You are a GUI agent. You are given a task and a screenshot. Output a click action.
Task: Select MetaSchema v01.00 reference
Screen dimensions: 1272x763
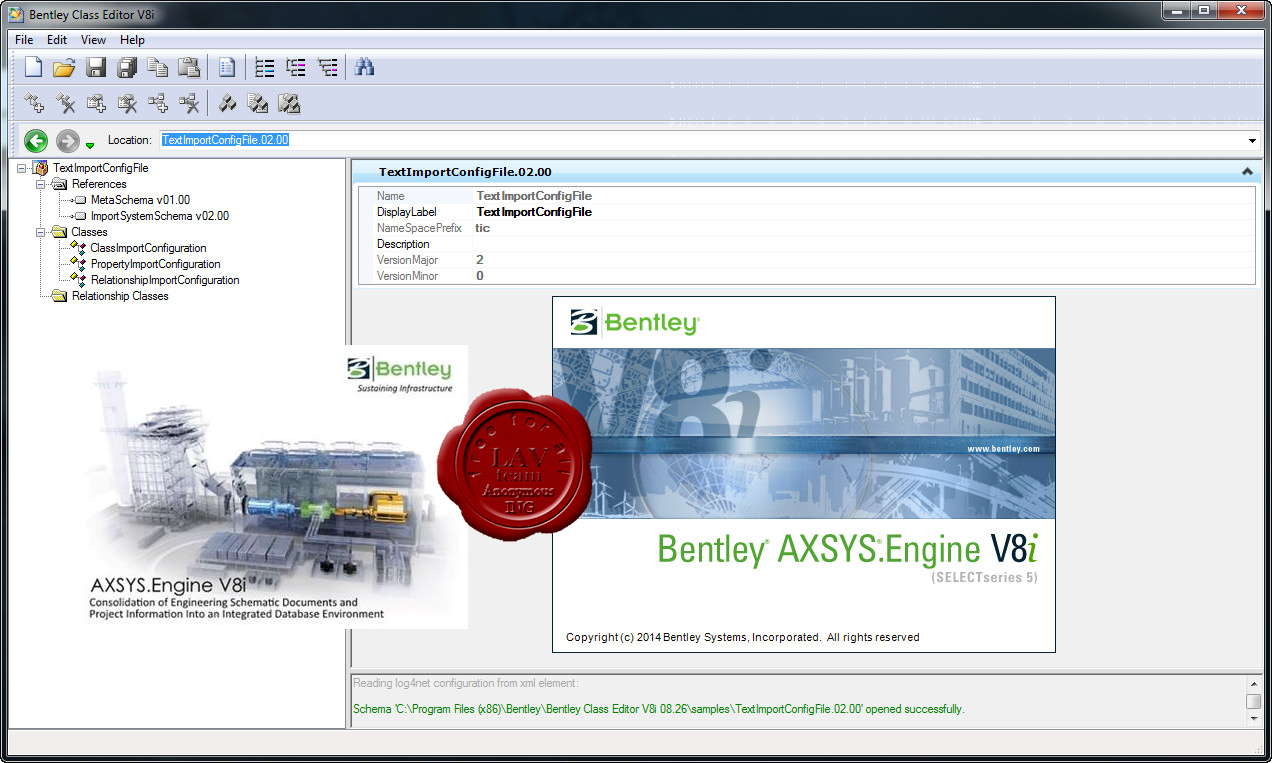tap(140, 200)
